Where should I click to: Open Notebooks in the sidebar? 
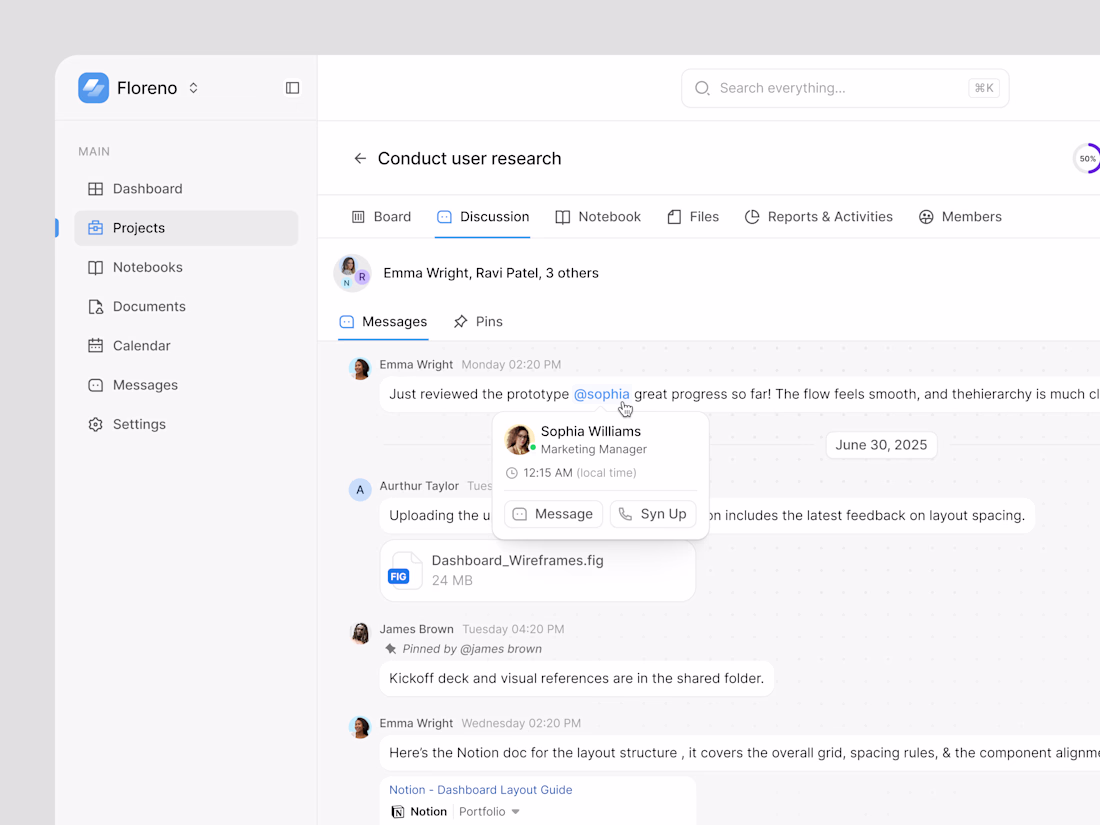click(186, 267)
